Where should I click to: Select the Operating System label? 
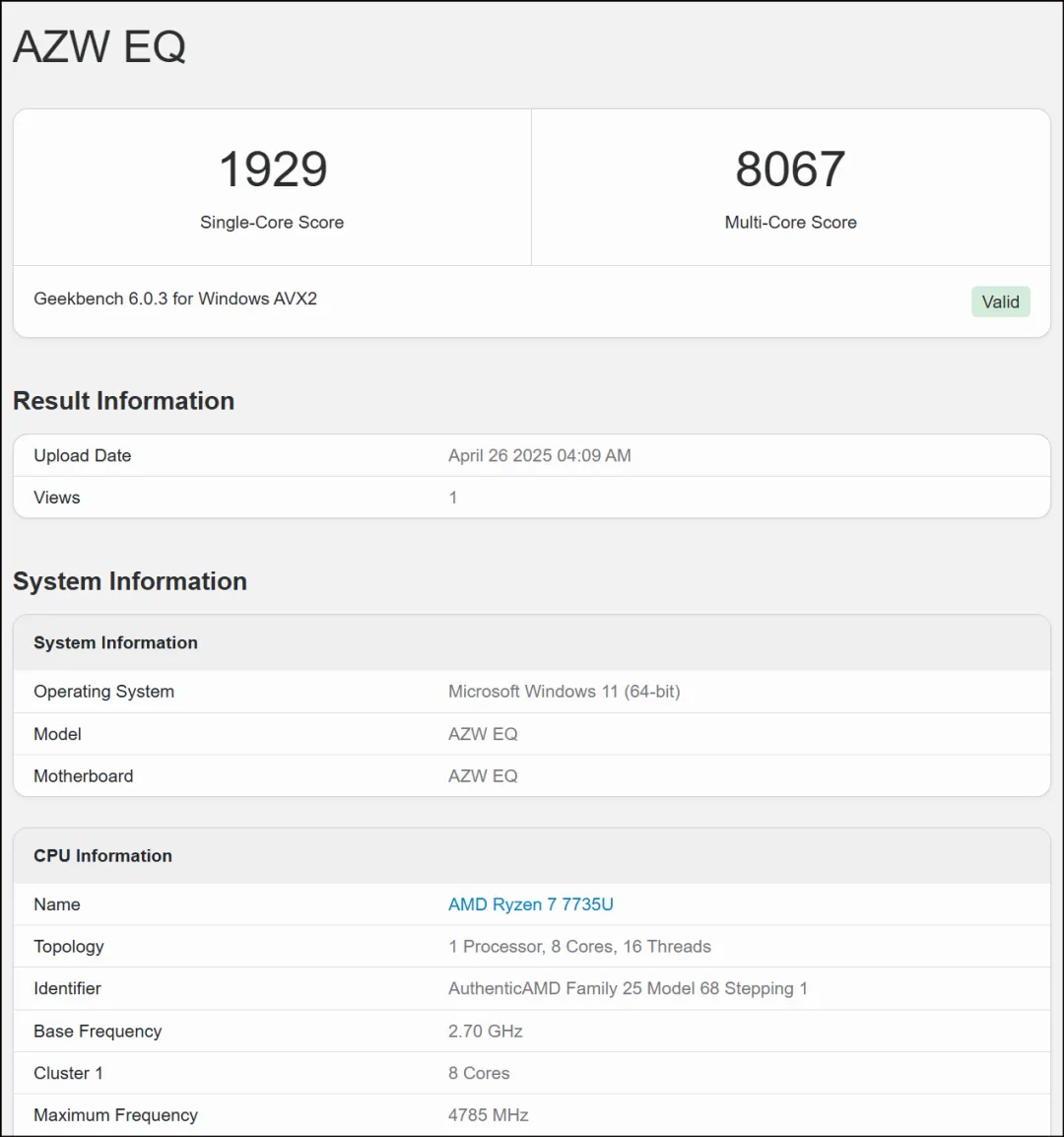(103, 691)
